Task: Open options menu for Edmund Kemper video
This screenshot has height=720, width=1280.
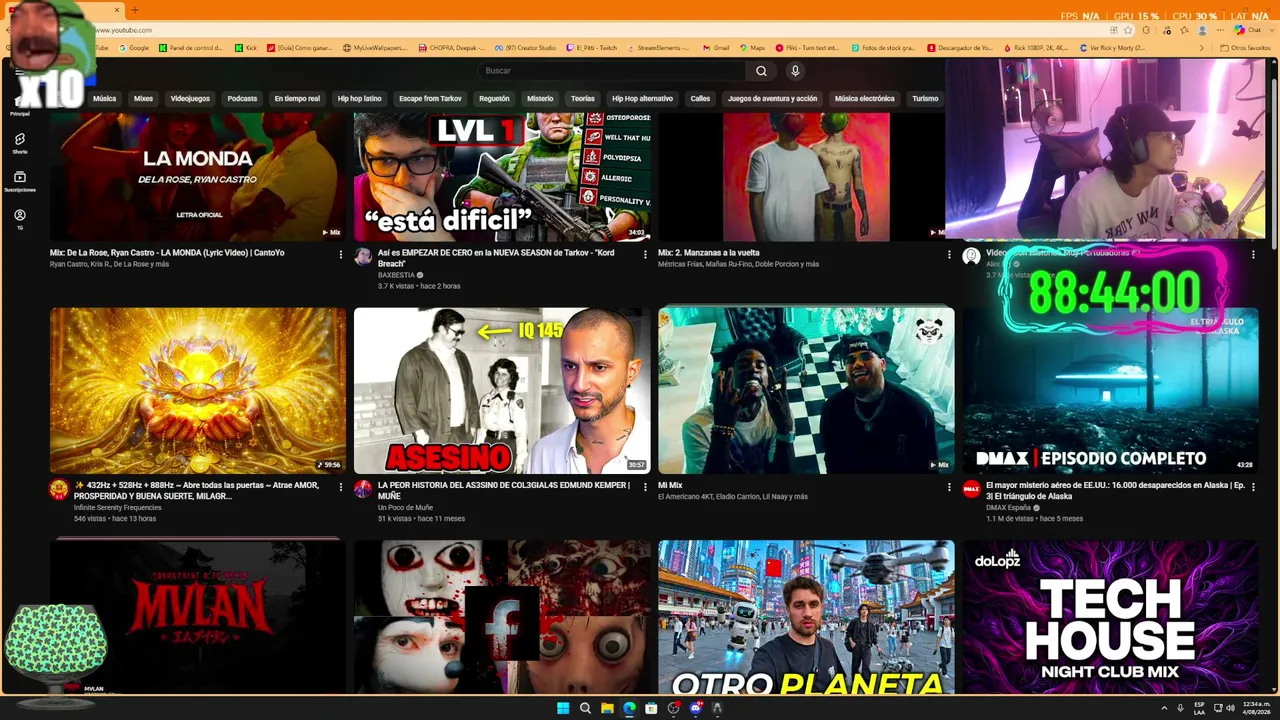Action: tap(645, 487)
